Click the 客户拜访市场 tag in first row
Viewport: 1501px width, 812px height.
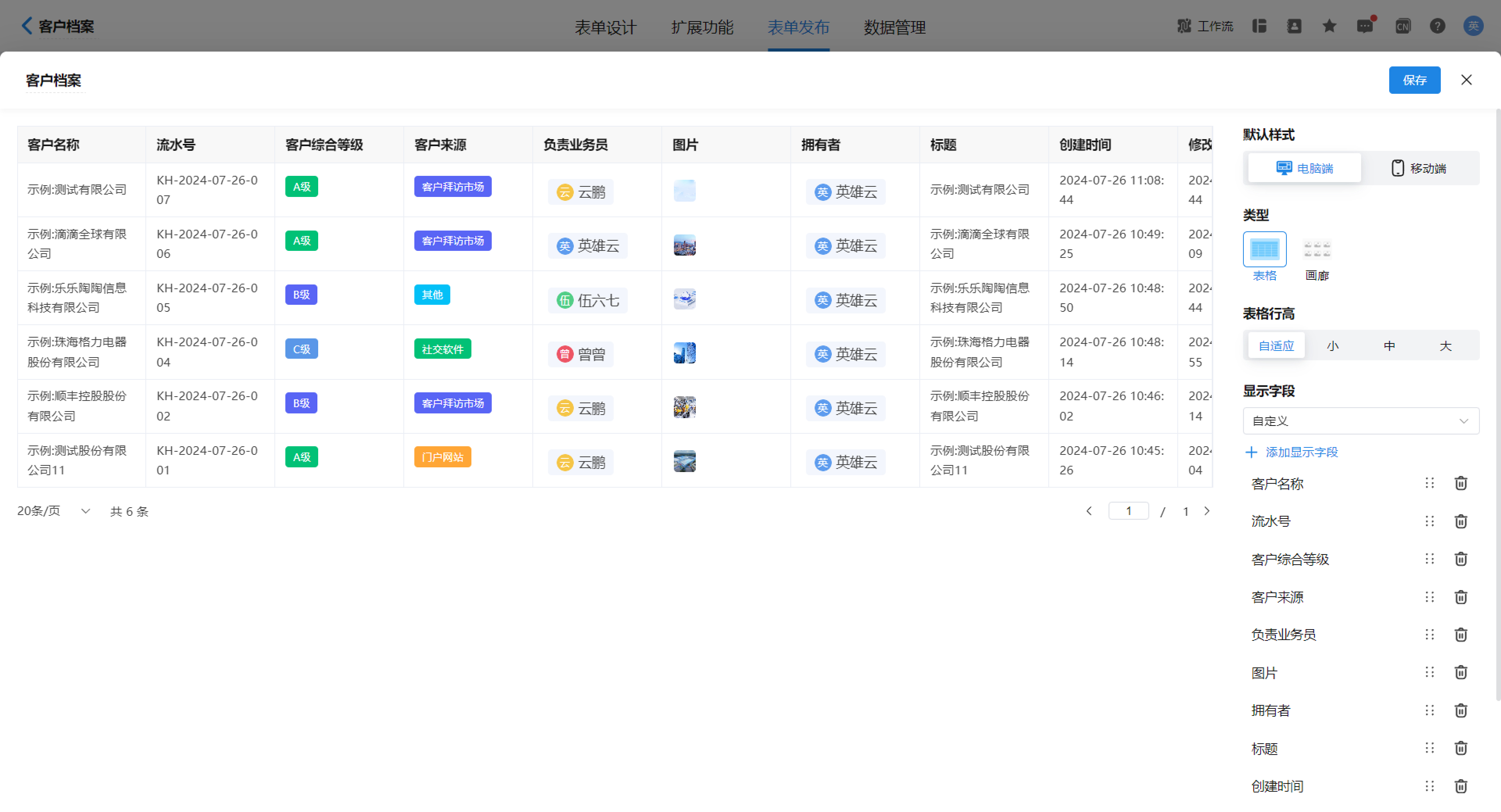pos(452,186)
